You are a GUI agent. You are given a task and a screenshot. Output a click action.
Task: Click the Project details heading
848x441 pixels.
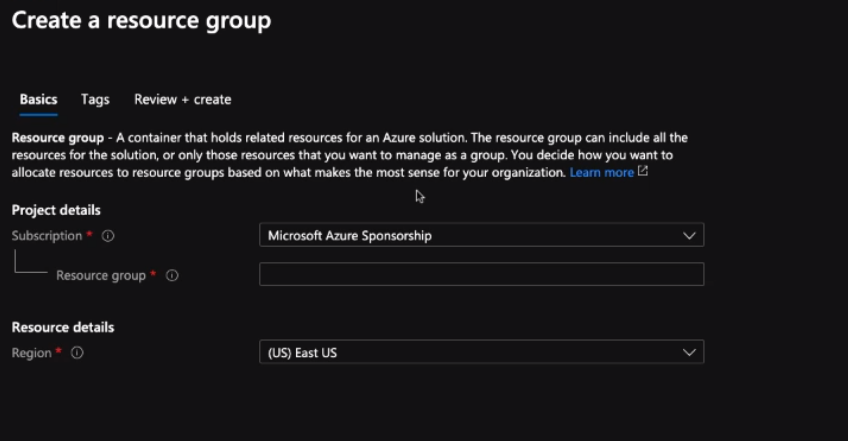pos(56,210)
